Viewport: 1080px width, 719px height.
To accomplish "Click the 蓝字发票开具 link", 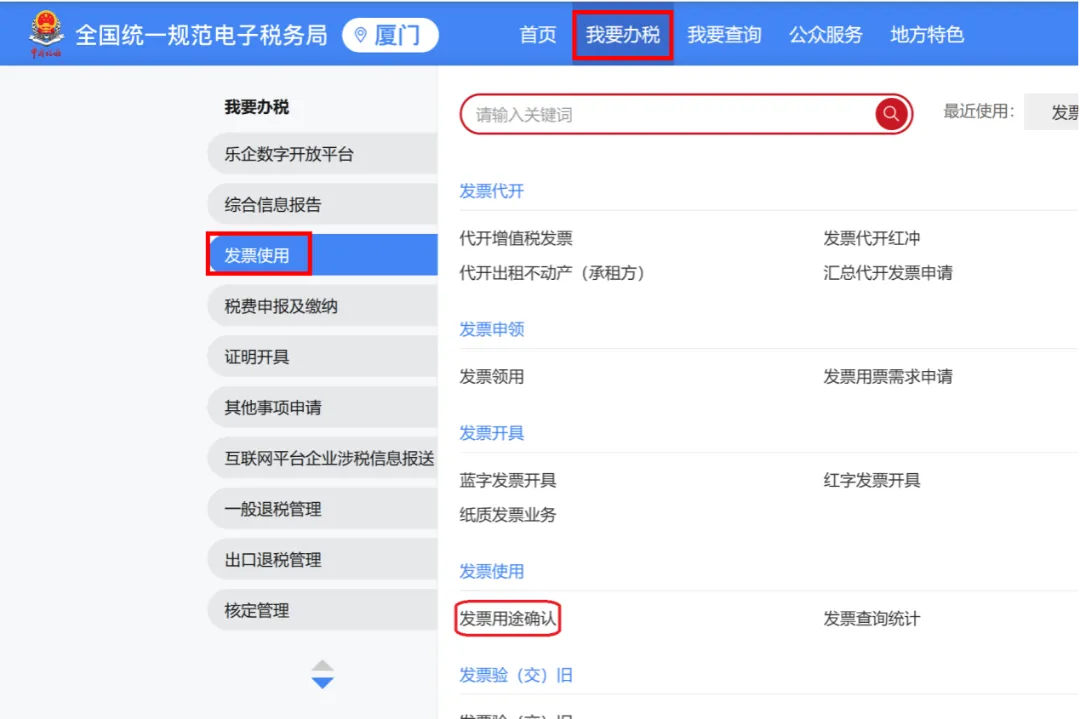I will [506, 480].
